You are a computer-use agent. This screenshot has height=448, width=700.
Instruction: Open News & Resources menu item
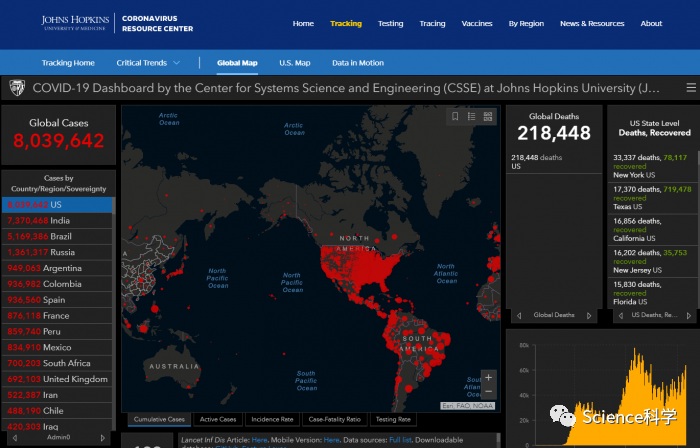point(592,23)
